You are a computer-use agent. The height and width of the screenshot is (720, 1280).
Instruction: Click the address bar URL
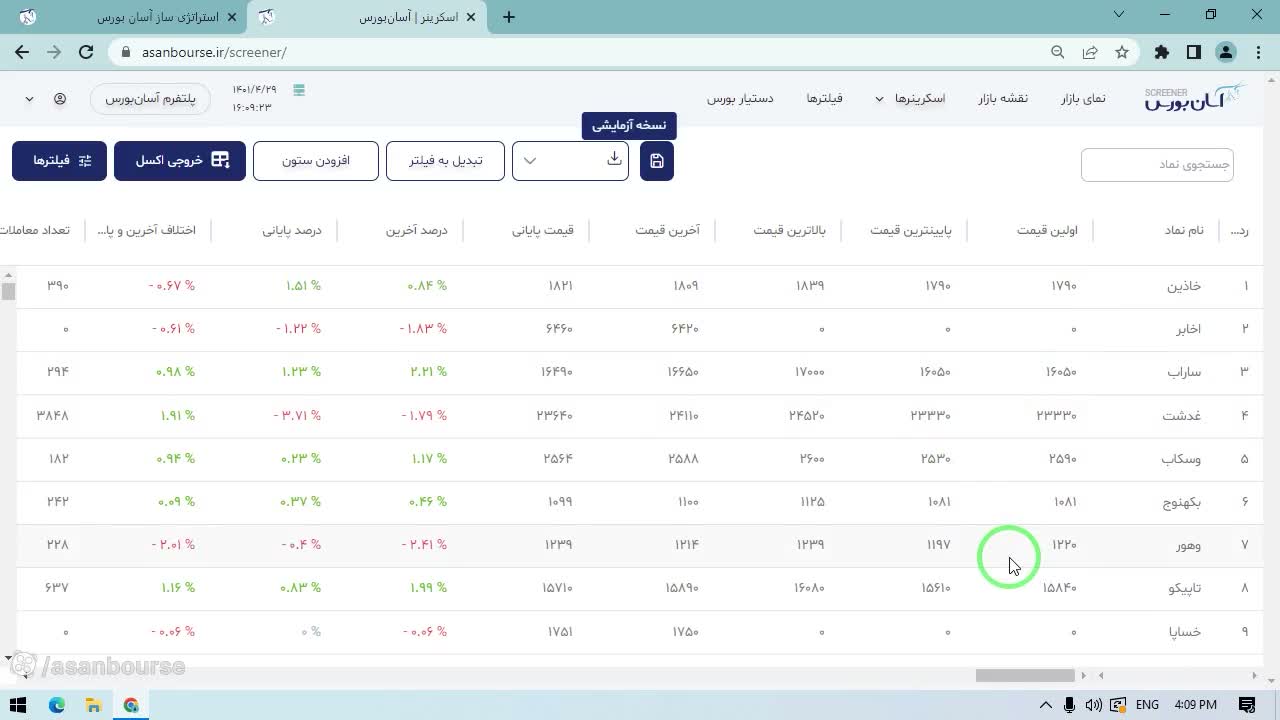pyautogui.click(x=214, y=52)
